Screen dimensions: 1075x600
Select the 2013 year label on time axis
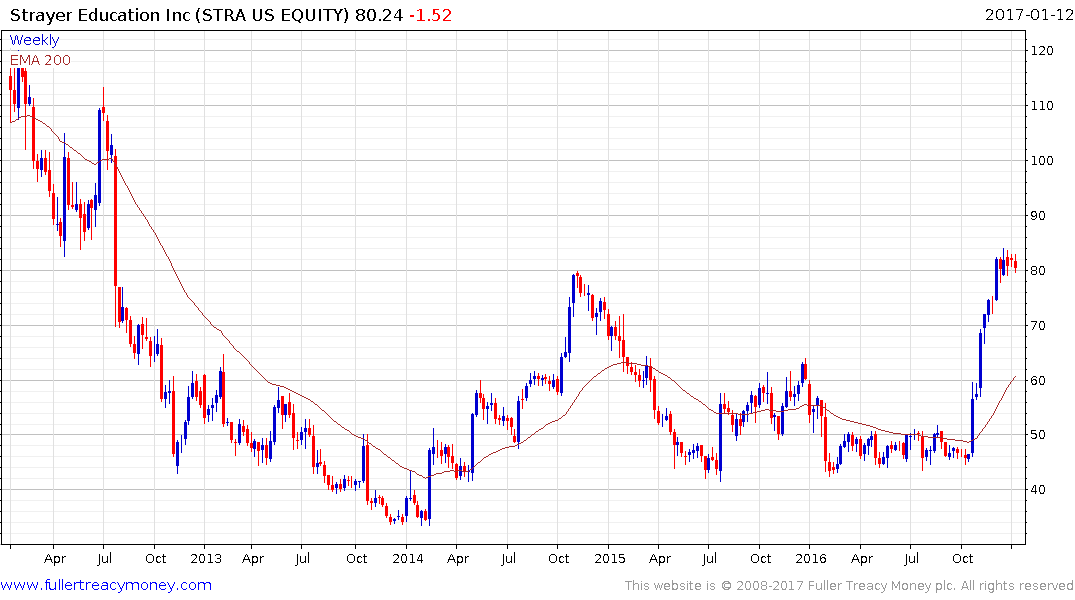pyautogui.click(x=206, y=558)
